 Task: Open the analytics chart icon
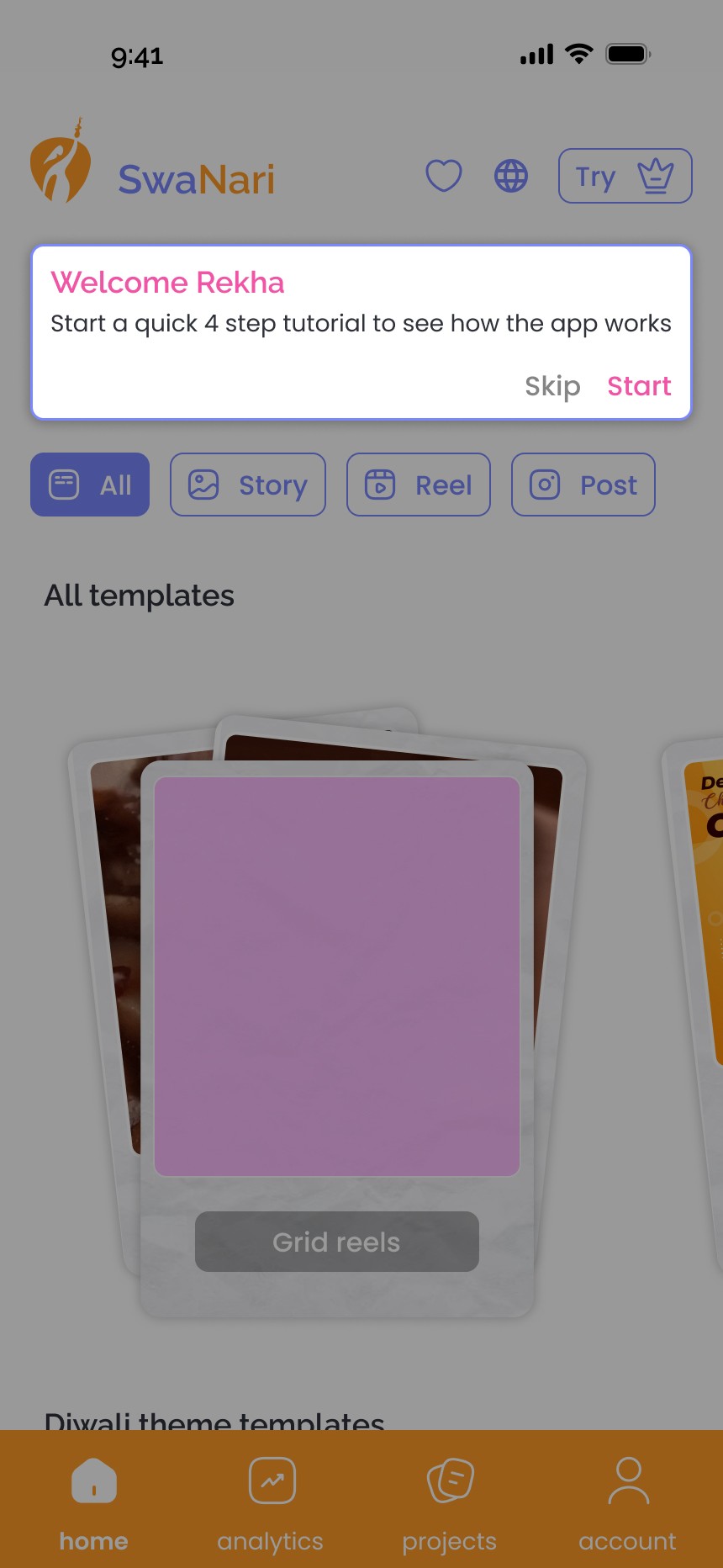pos(272,1481)
